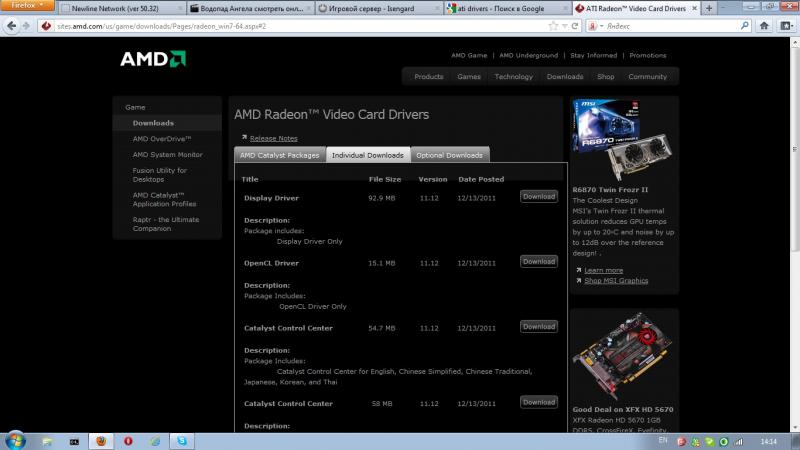This screenshot has width=800, height=450.
Task: Open the Release Notes link
Action: [x=273, y=138]
